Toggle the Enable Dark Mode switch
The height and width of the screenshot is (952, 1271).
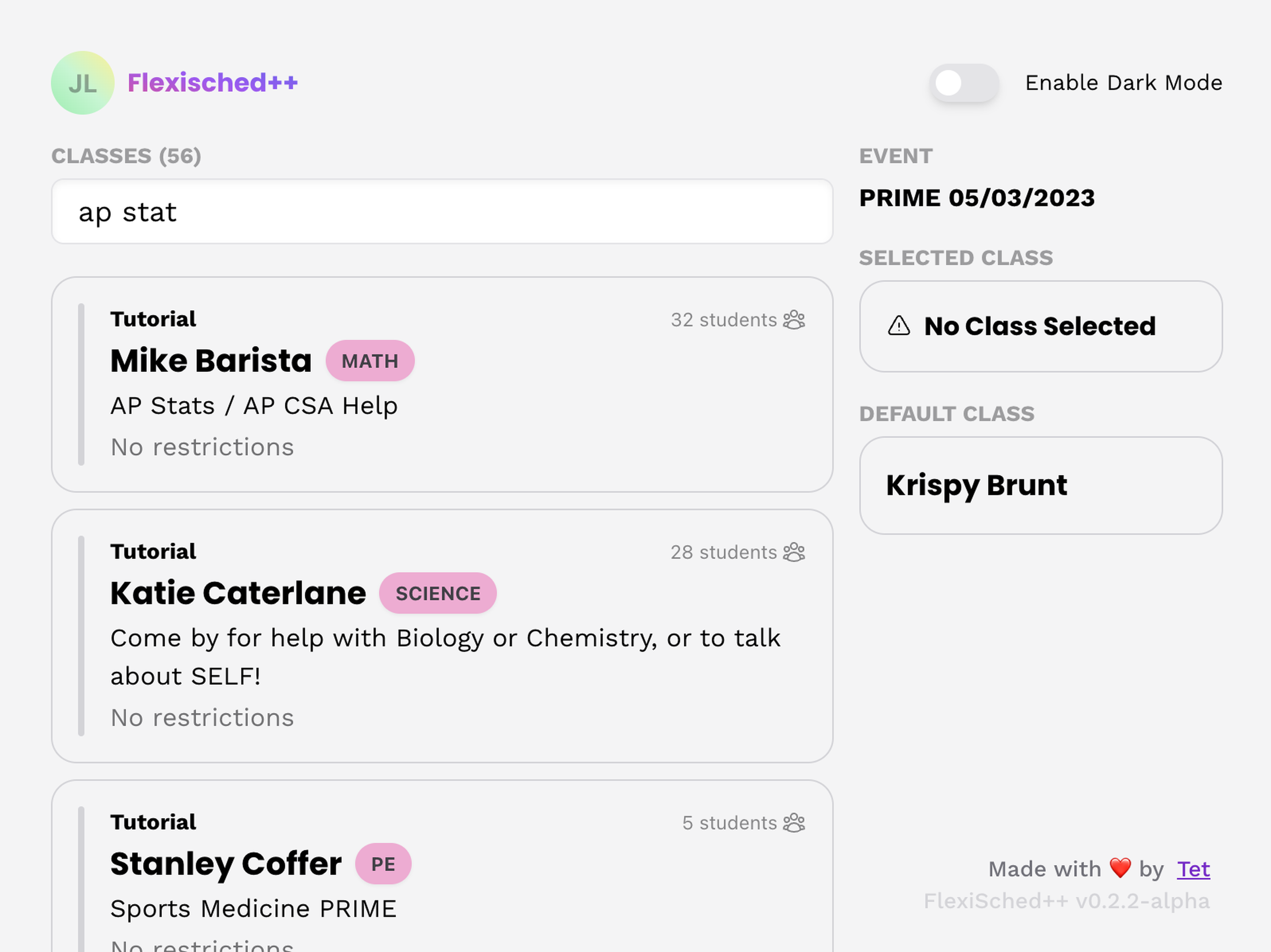964,83
